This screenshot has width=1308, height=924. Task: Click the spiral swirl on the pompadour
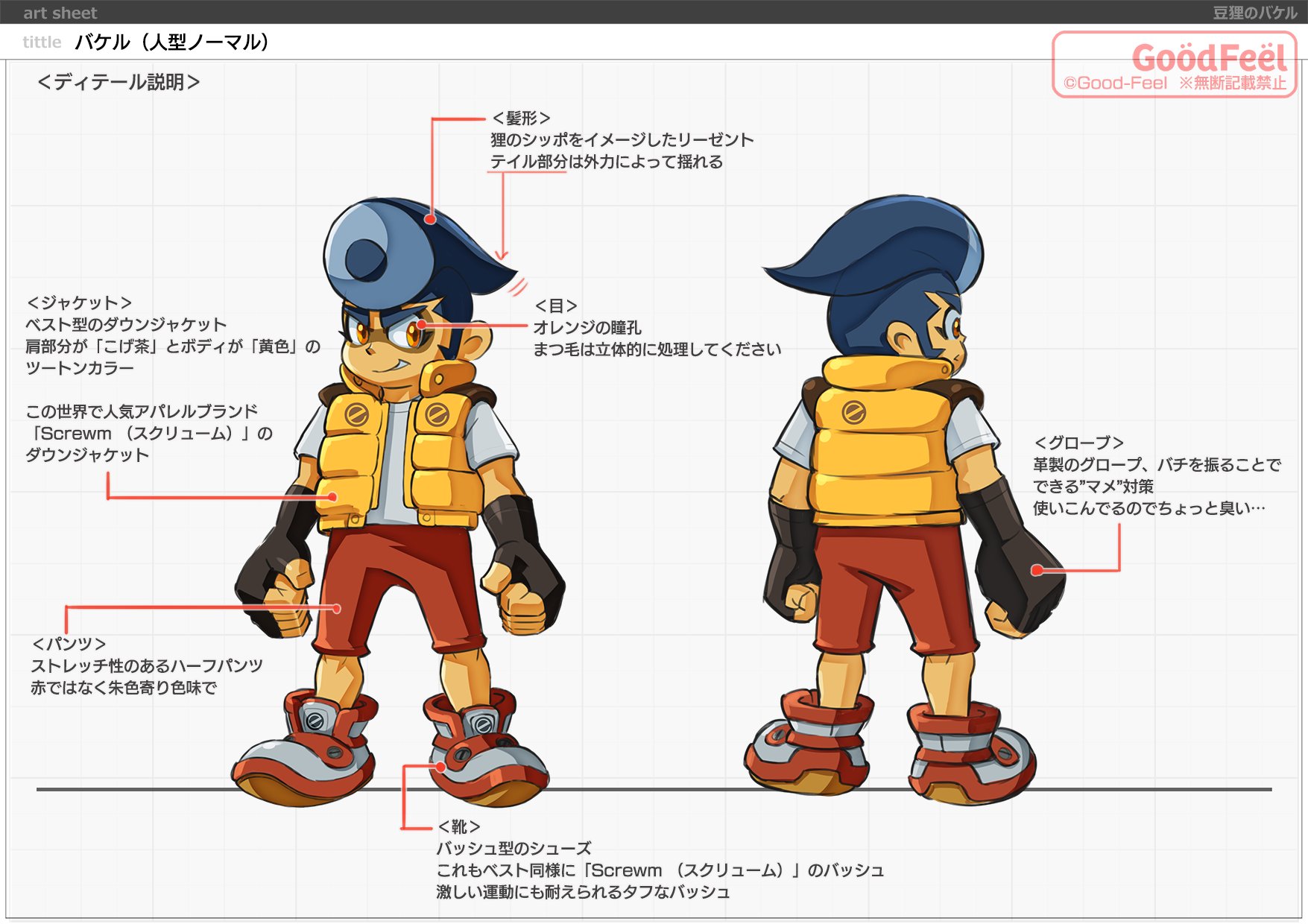tap(365, 258)
